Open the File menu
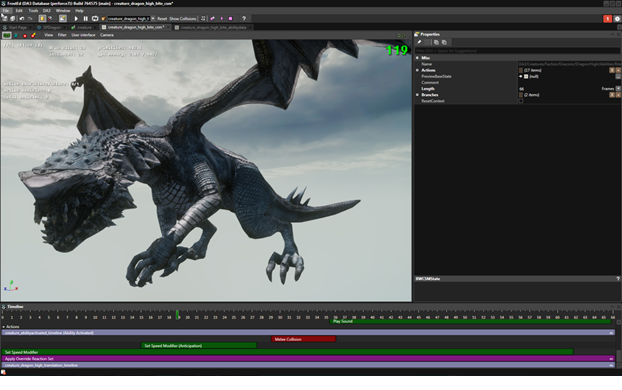Screen dimensions: 622x390 6,11
